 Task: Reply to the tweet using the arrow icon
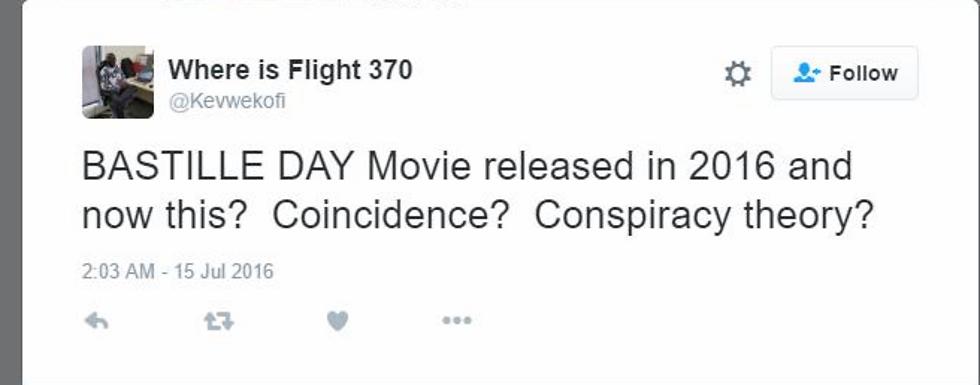point(96,321)
